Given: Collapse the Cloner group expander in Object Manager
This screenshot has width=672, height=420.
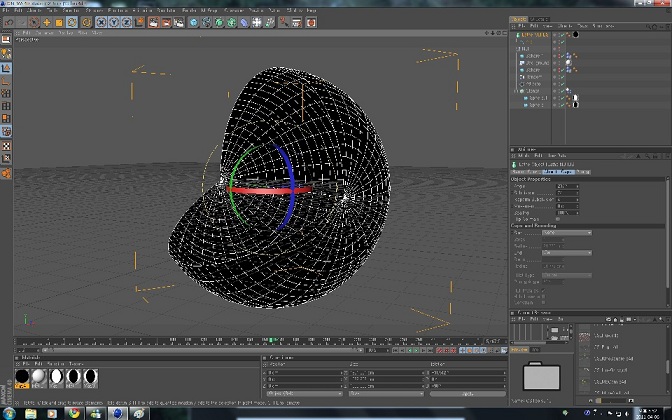Looking at the screenshot, I should click(516, 91).
